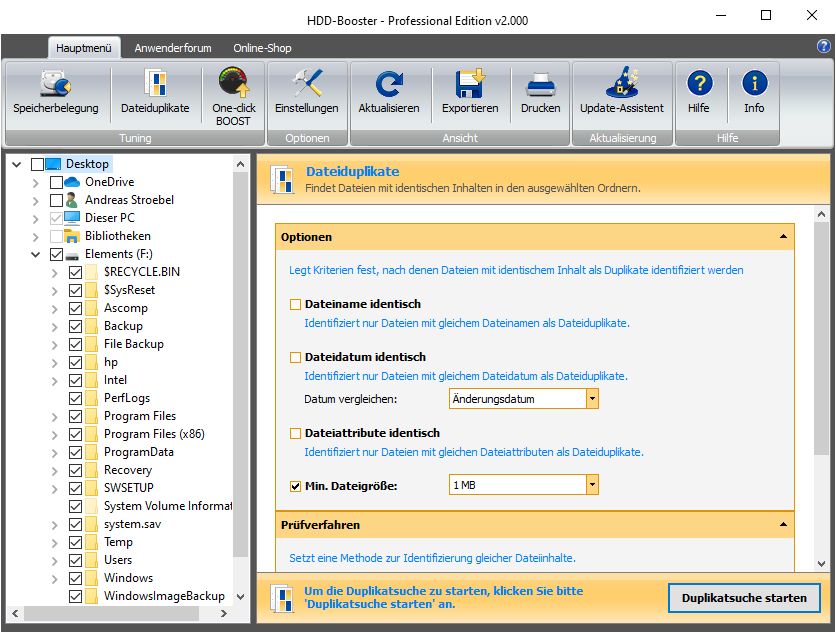Screen dimensions: 836x633
Task: Open the Info dialog icon
Action: tap(754, 84)
